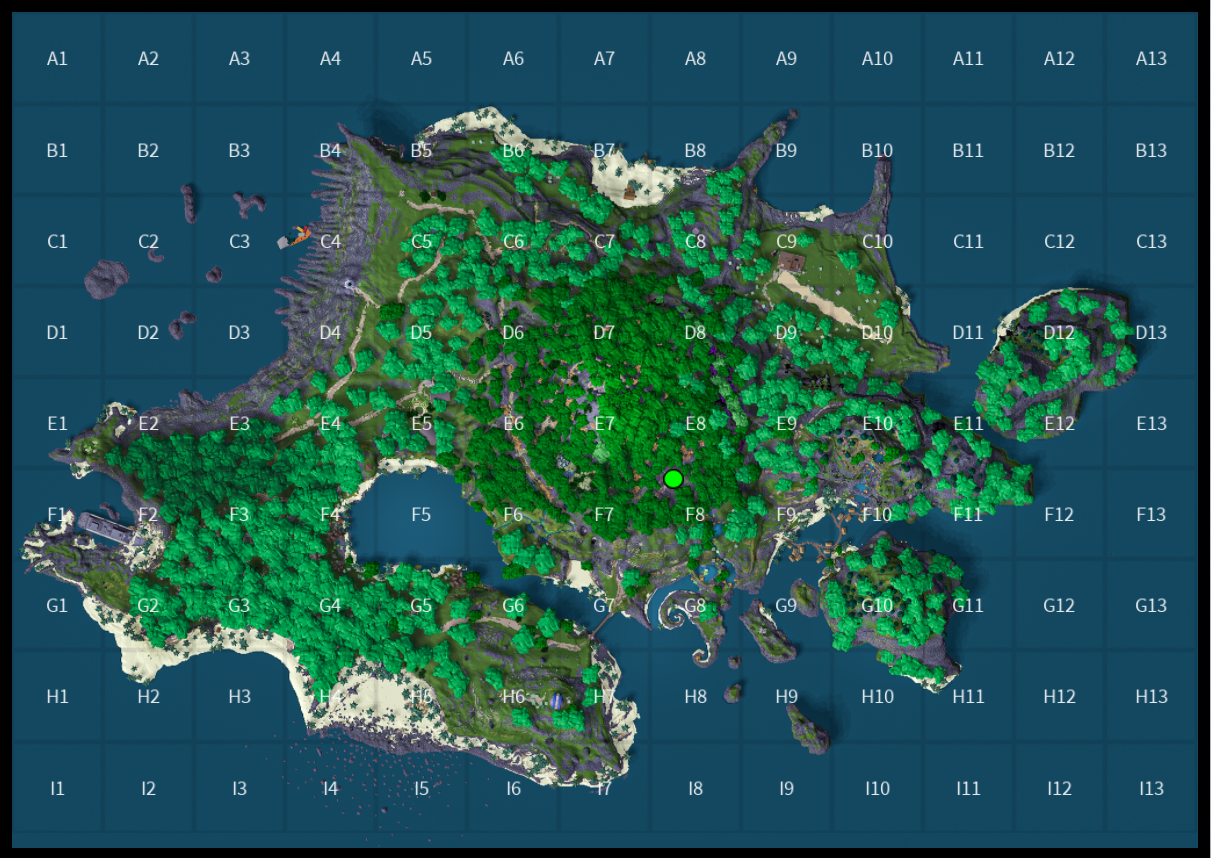Click the H8 ocean grid cell
The height and width of the screenshot is (858, 1211).
pos(695,697)
